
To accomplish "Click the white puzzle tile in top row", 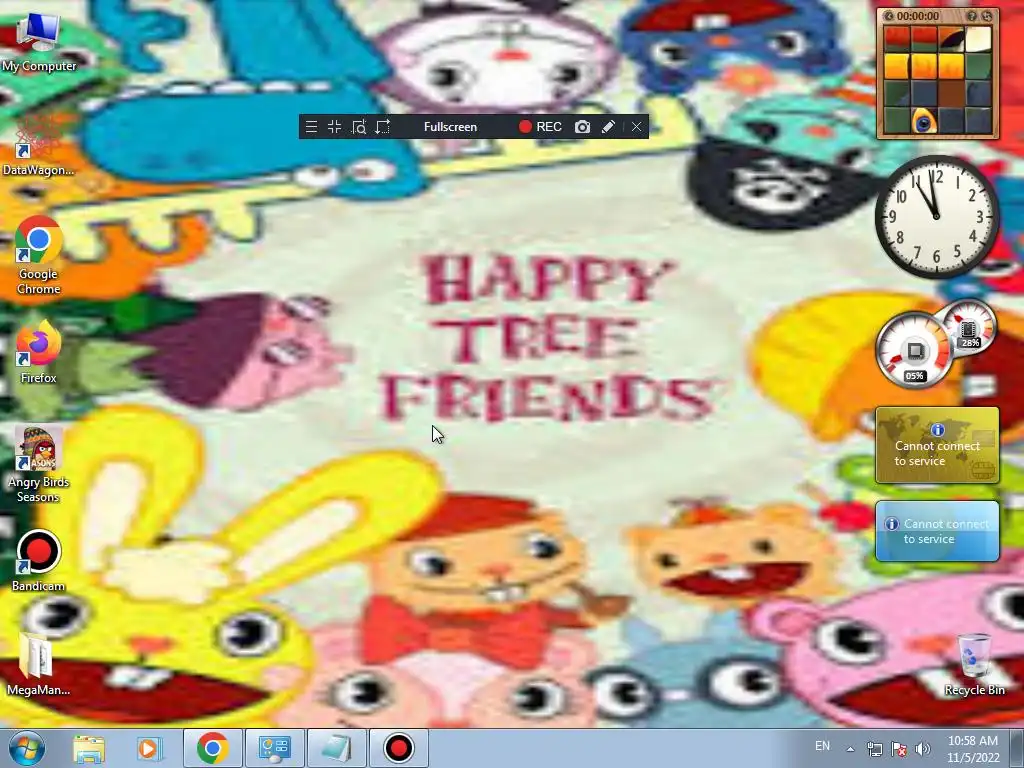I will pos(978,39).
